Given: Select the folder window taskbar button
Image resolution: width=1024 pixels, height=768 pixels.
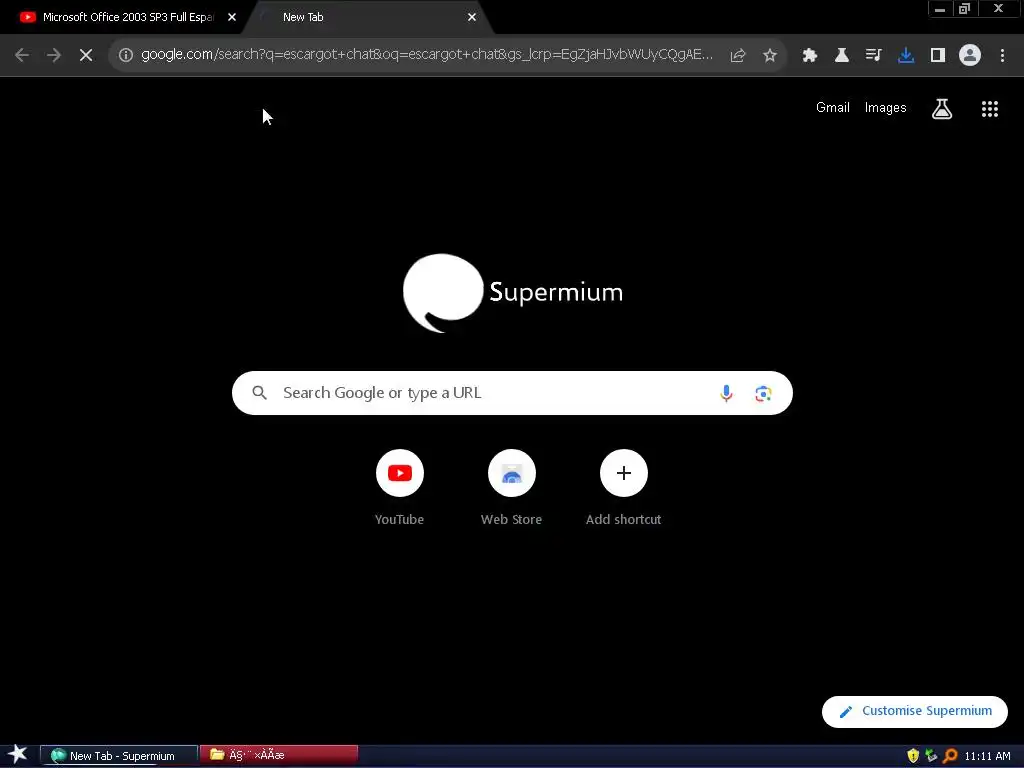Looking at the screenshot, I should (x=279, y=755).
